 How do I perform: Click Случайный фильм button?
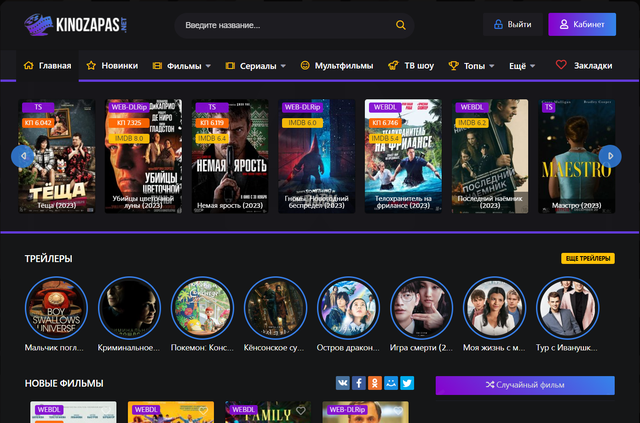[525, 385]
